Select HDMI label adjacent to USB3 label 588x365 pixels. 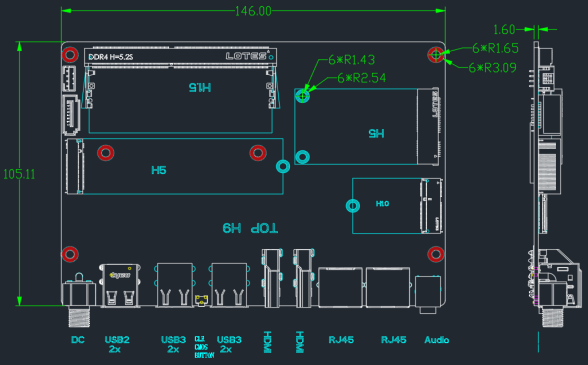click(267, 342)
